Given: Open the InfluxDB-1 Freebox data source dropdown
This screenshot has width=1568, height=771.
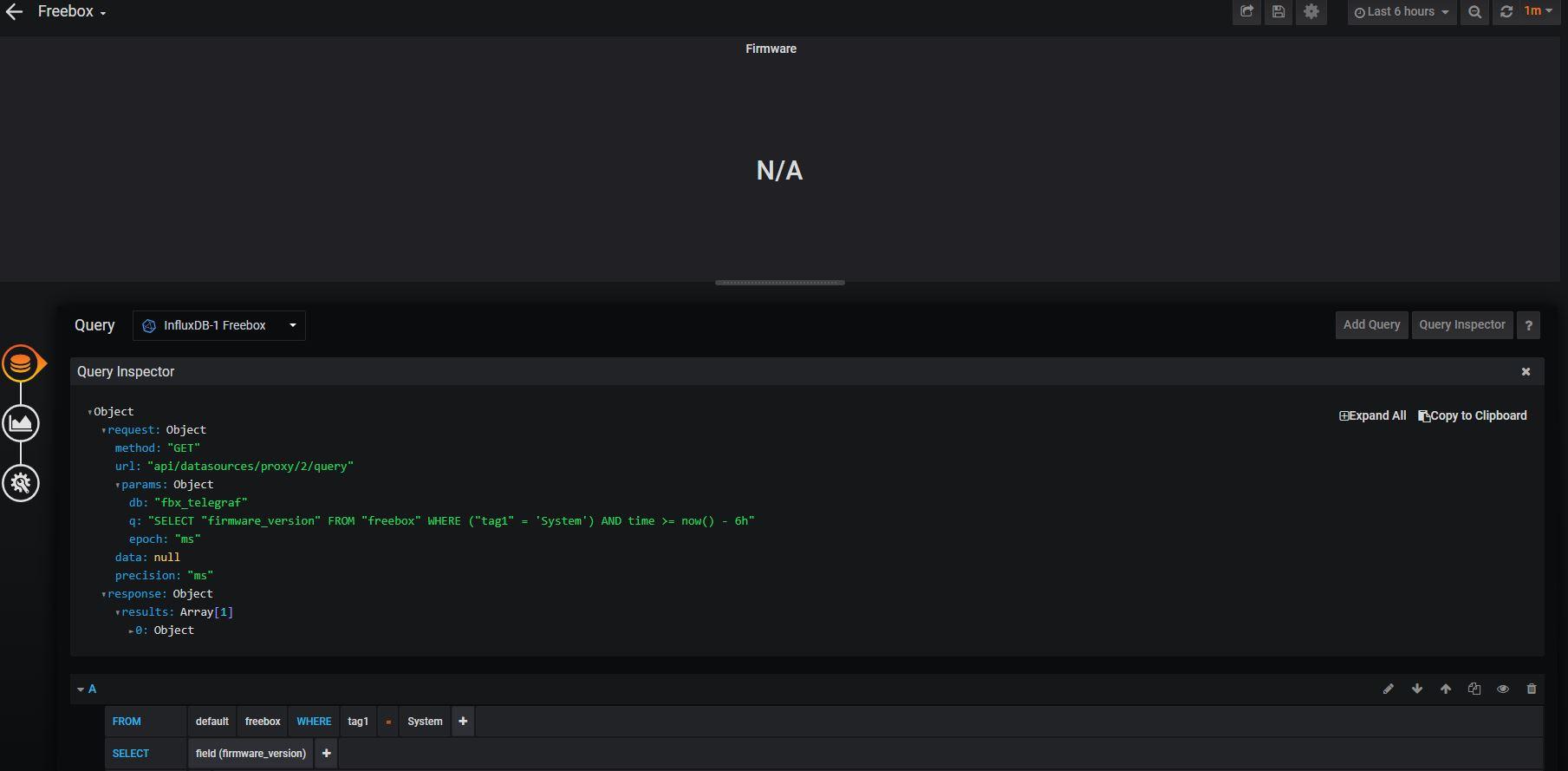Looking at the screenshot, I should click(219, 325).
